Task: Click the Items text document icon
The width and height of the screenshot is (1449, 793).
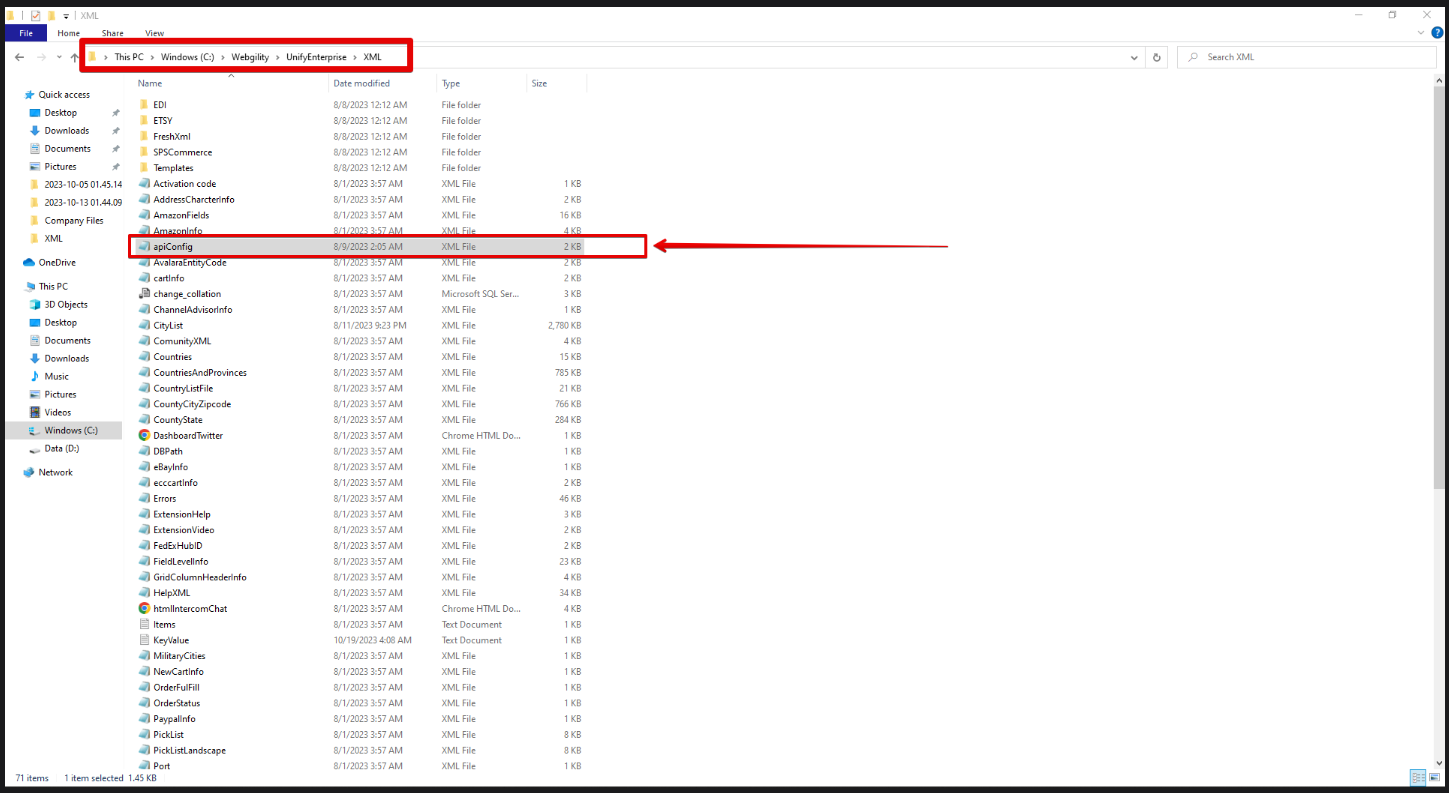Action: 144,624
